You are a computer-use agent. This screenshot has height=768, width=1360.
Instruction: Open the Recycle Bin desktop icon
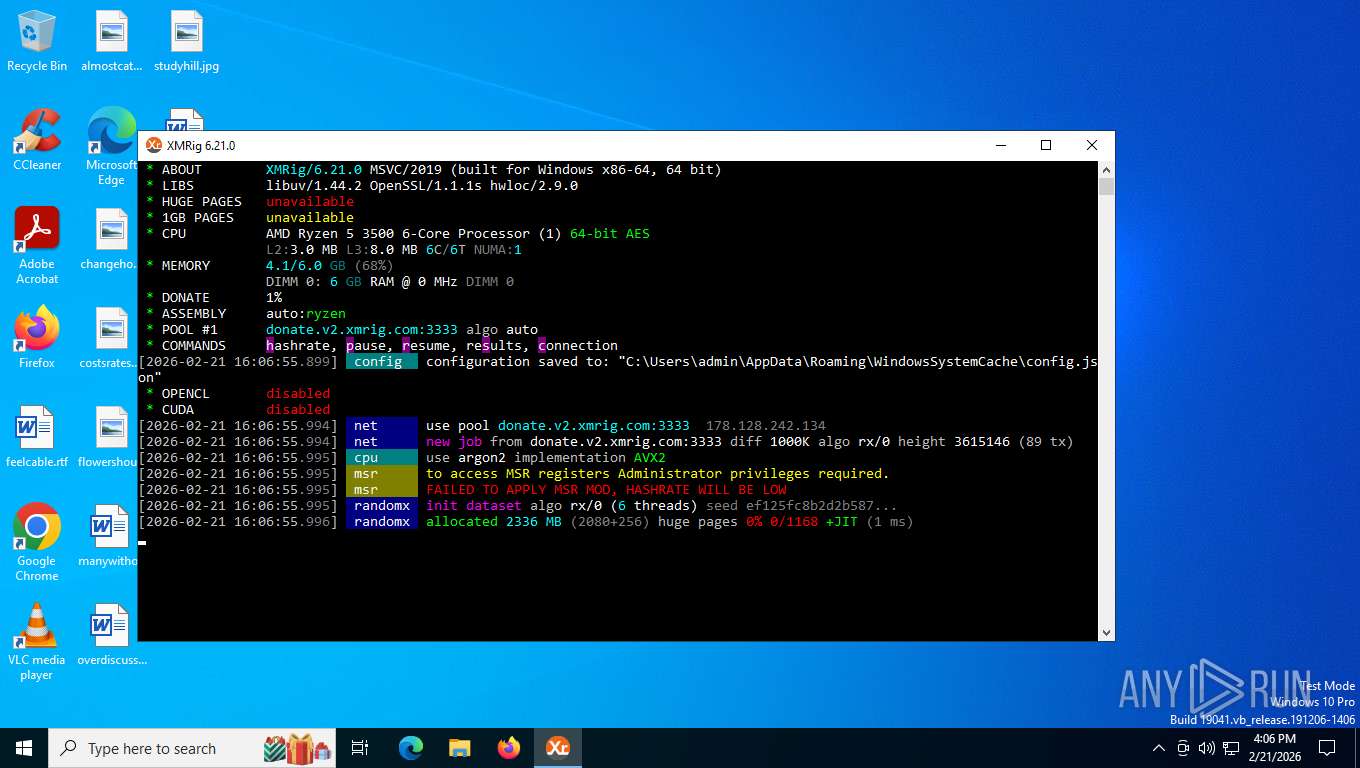37,41
